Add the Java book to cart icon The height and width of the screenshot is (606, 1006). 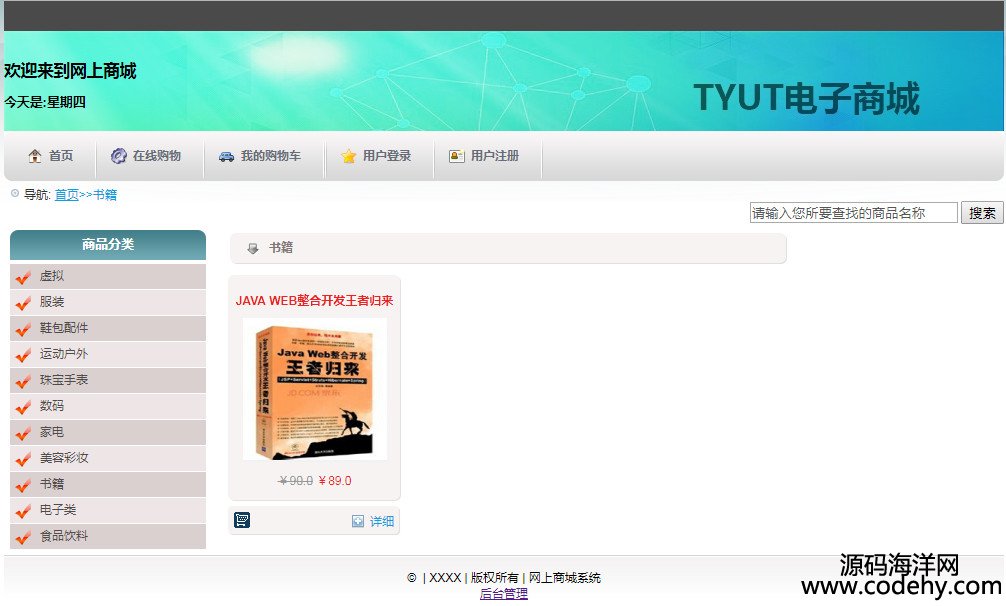point(242,520)
